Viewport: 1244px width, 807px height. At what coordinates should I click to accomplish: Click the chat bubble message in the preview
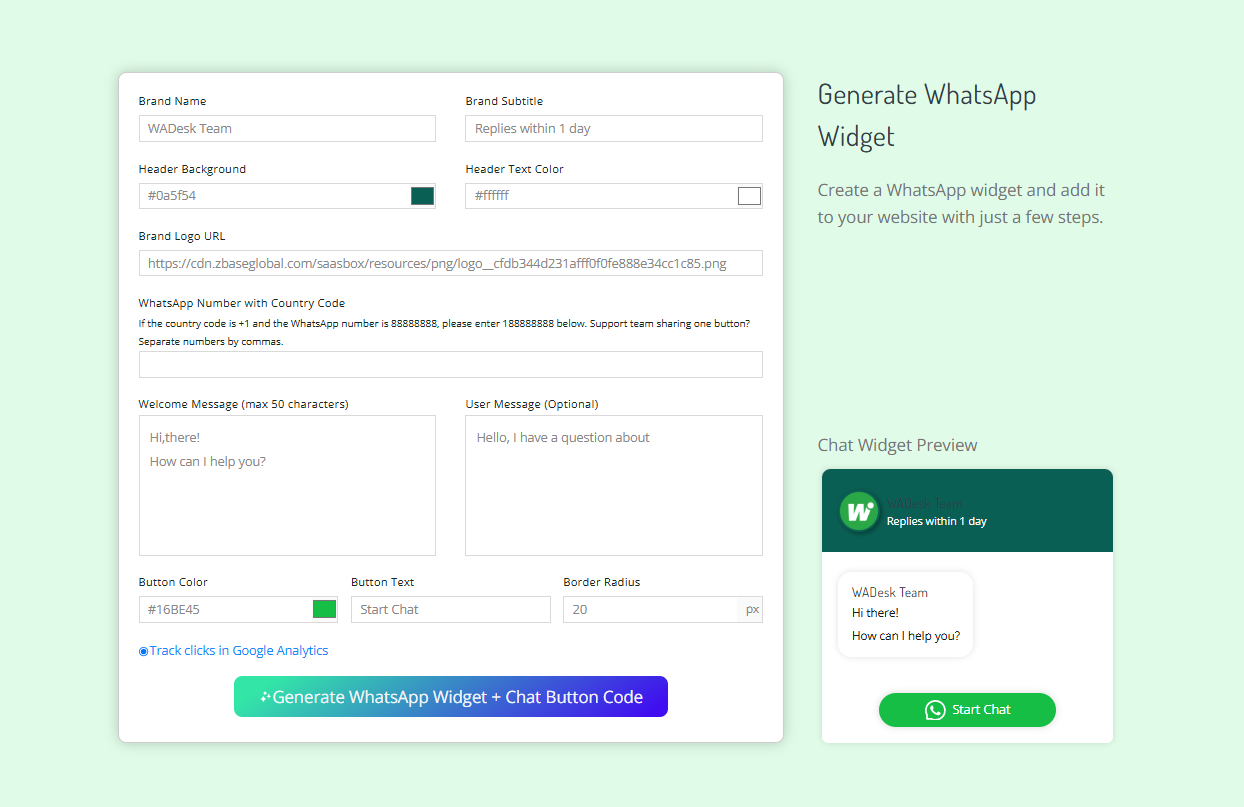pos(905,614)
